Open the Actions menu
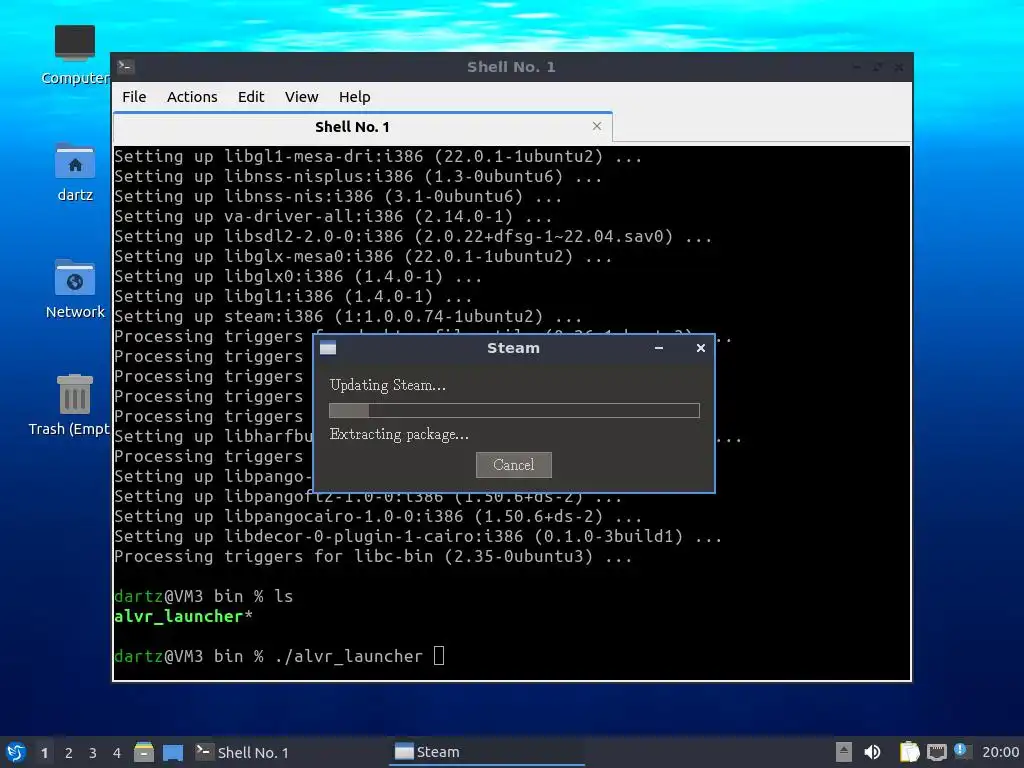Viewport: 1024px width, 768px height. (x=192, y=97)
